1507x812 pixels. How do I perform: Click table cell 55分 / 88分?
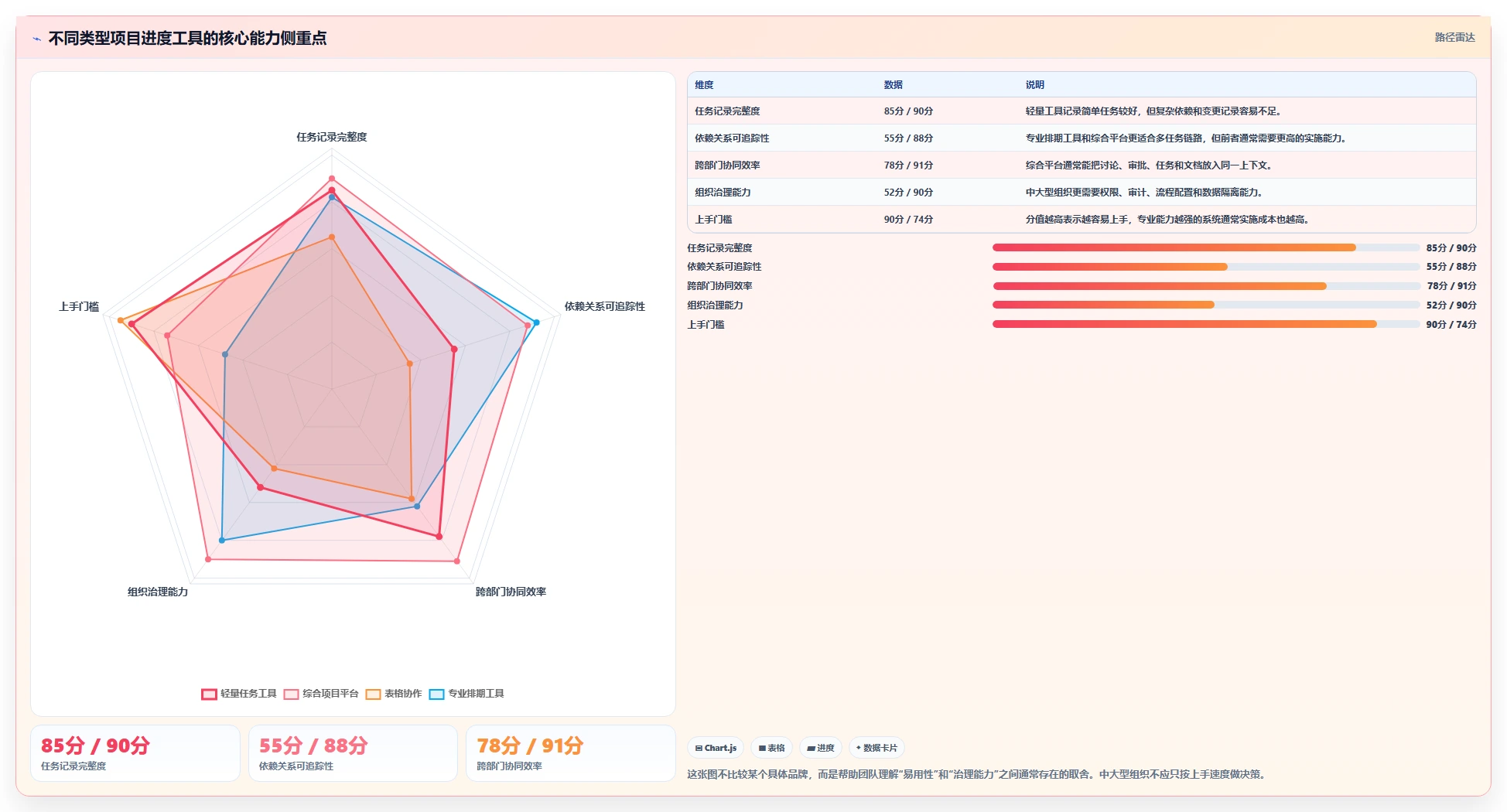(x=908, y=138)
